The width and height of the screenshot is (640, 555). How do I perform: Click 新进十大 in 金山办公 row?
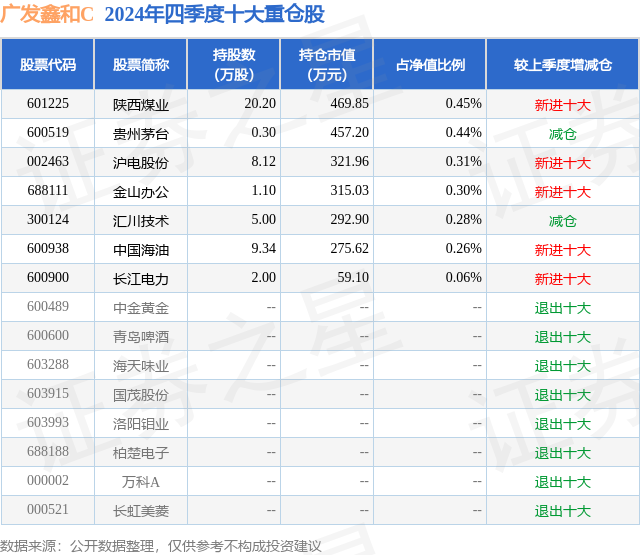[x=563, y=192]
